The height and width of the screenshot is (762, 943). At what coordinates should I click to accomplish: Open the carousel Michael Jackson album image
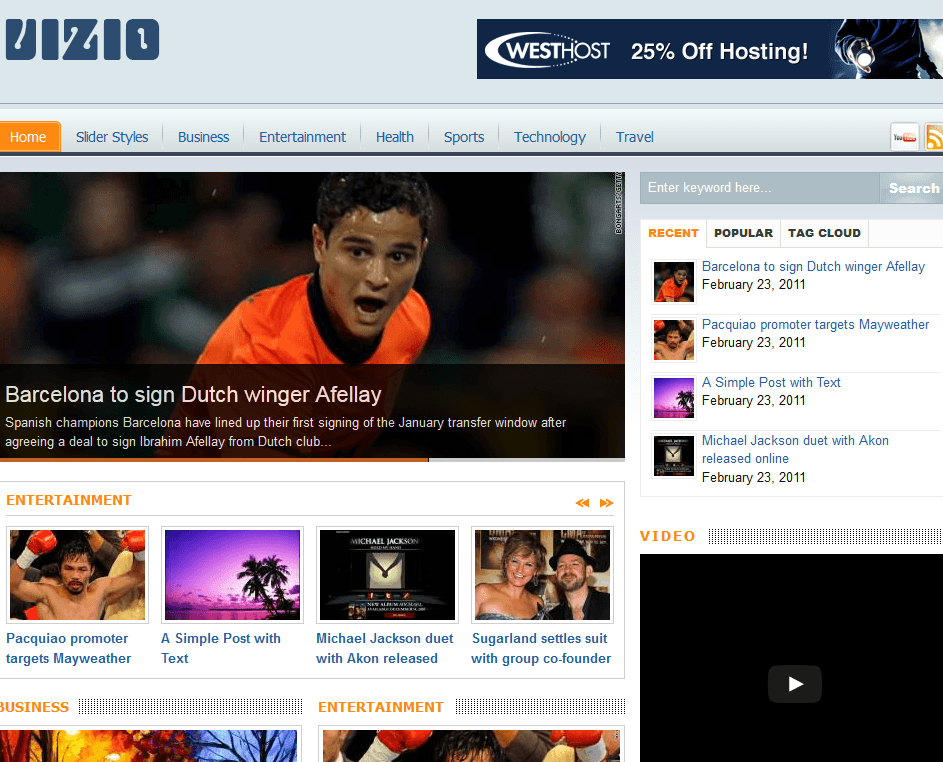coord(387,575)
